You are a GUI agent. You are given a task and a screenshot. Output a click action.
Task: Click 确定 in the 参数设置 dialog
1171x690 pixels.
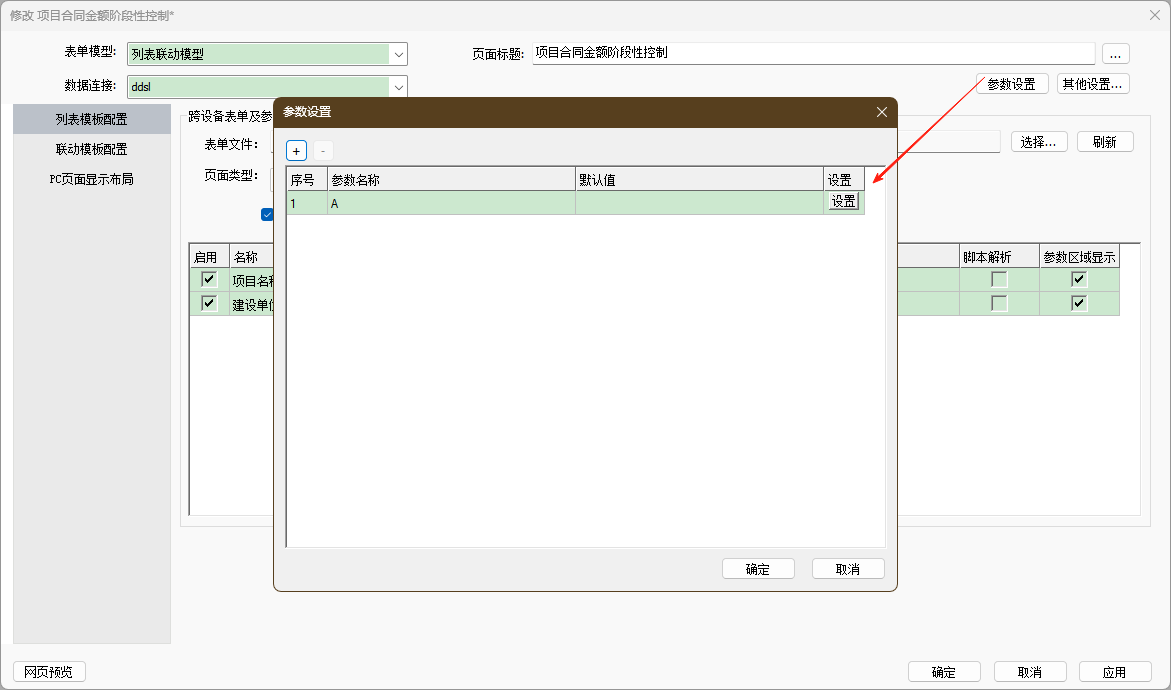[758, 569]
